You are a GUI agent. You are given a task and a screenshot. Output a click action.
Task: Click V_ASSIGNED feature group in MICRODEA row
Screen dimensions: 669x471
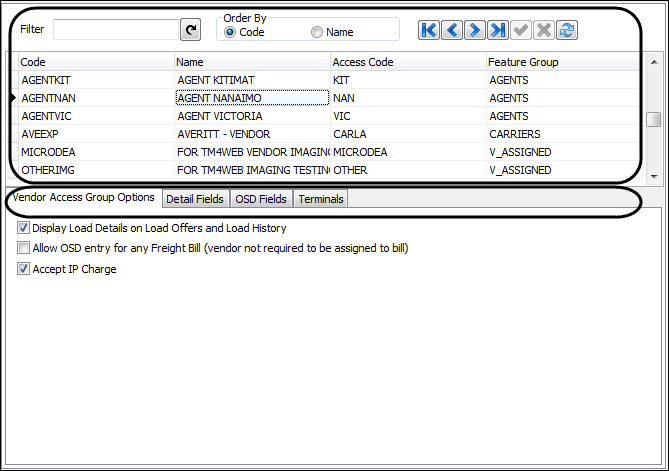coord(563,152)
